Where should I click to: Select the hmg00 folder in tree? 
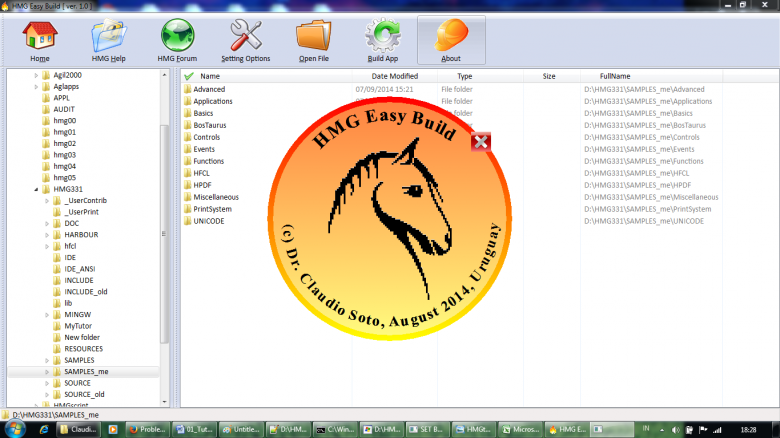coord(65,121)
